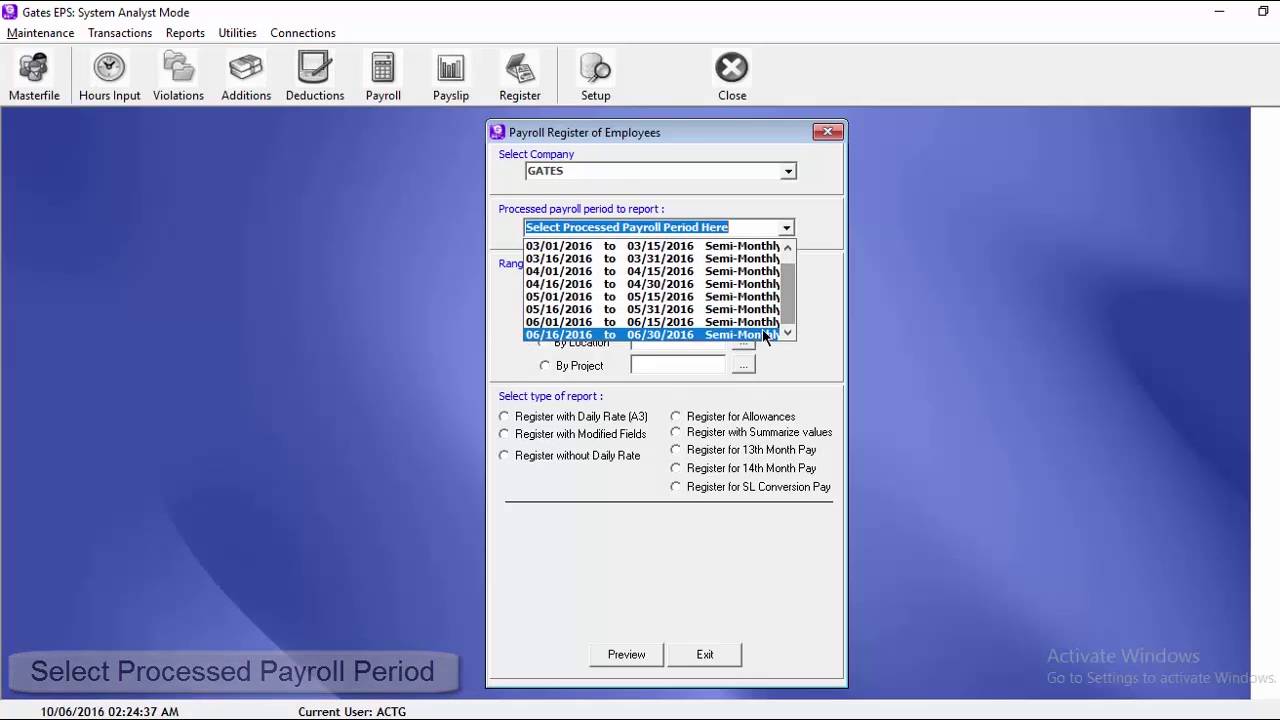
Task: Choose period 05/16/2016 to 05/31/2016
Action: pyautogui.click(x=652, y=309)
